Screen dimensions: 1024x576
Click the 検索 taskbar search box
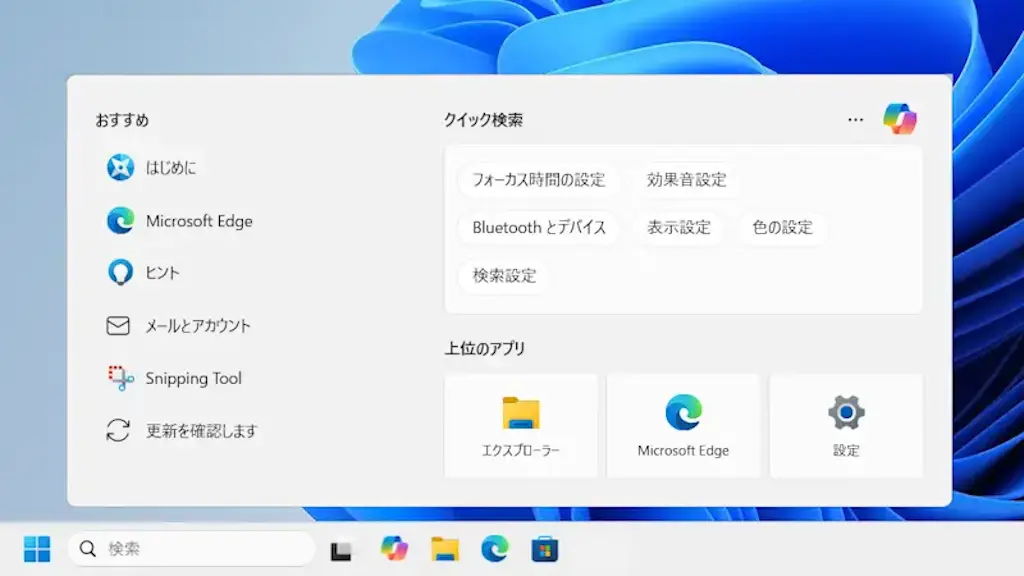(192, 549)
